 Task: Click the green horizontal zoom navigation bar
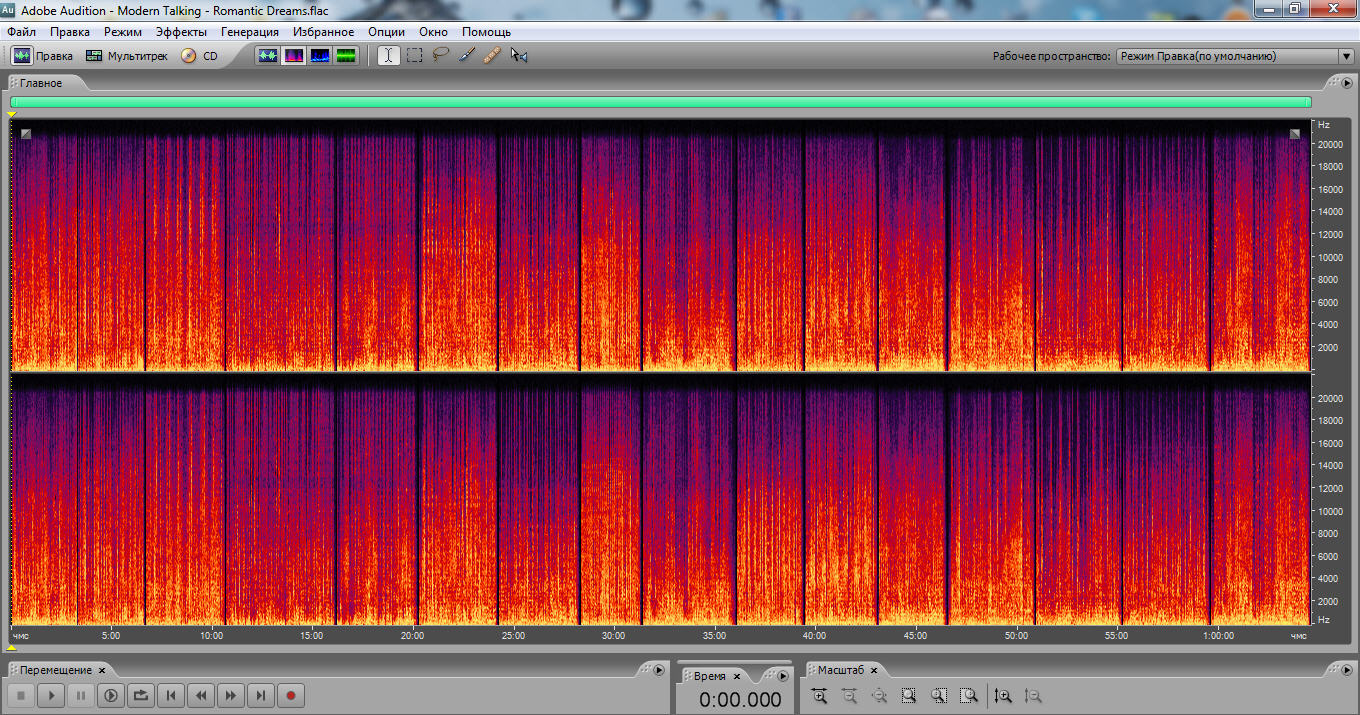pyautogui.click(x=660, y=102)
